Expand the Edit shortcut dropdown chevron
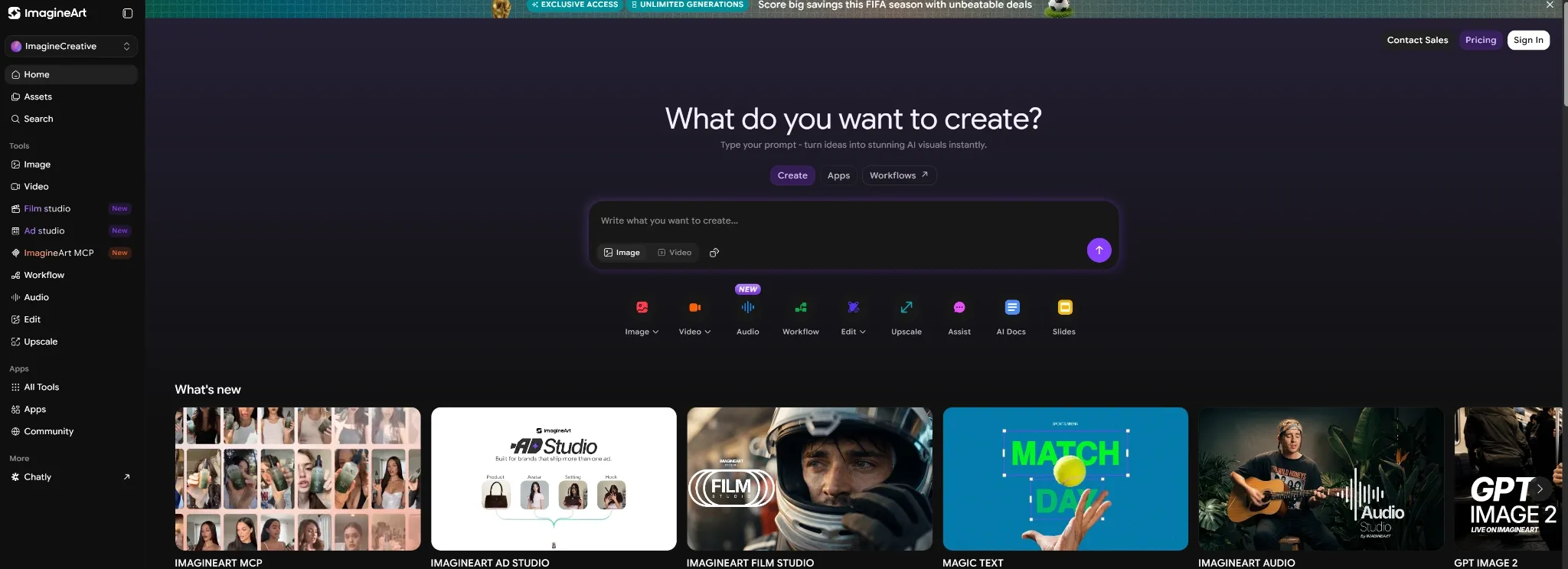Image resolution: width=1568 pixels, height=569 pixels. point(863,332)
